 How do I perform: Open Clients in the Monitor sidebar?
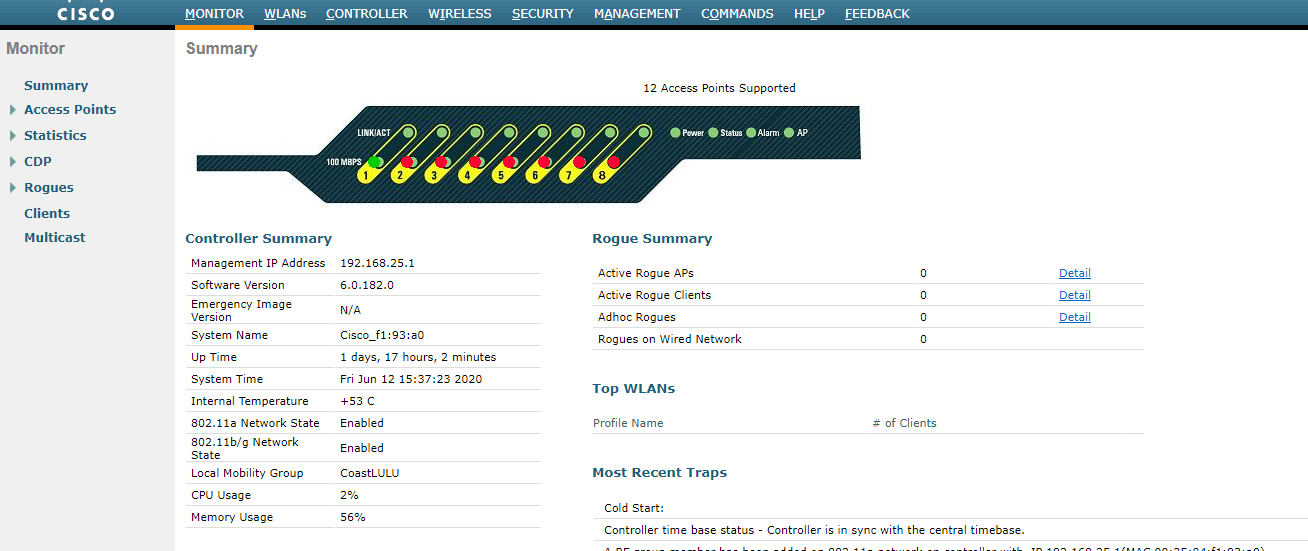click(47, 214)
